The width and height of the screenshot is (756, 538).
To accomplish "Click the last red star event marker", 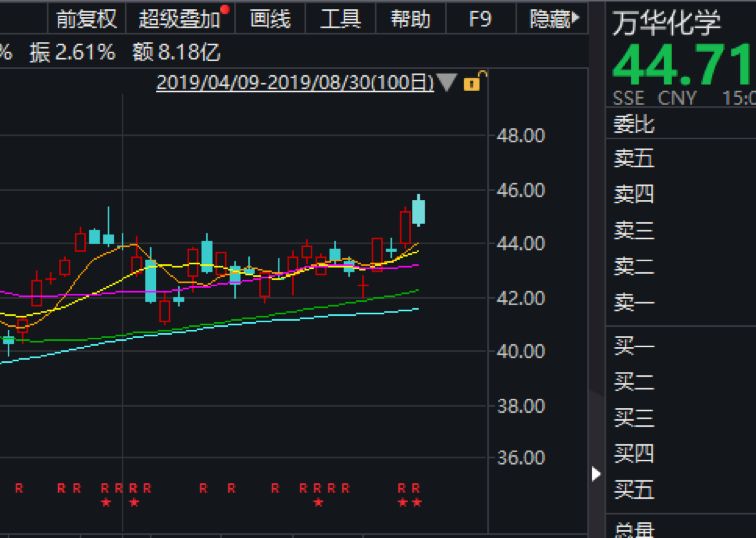I will coord(417,503).
